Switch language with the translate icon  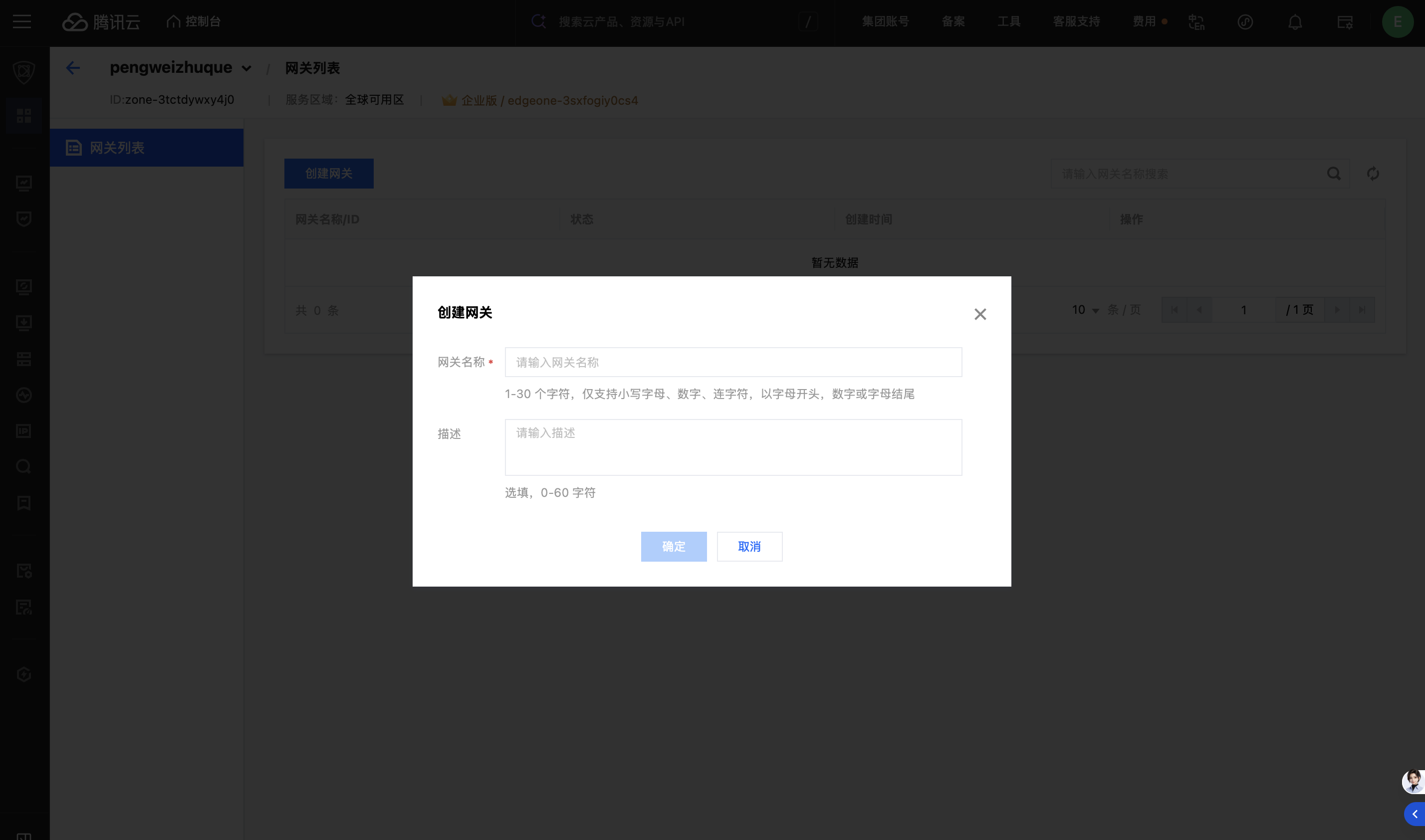[x=1196, y=22]
